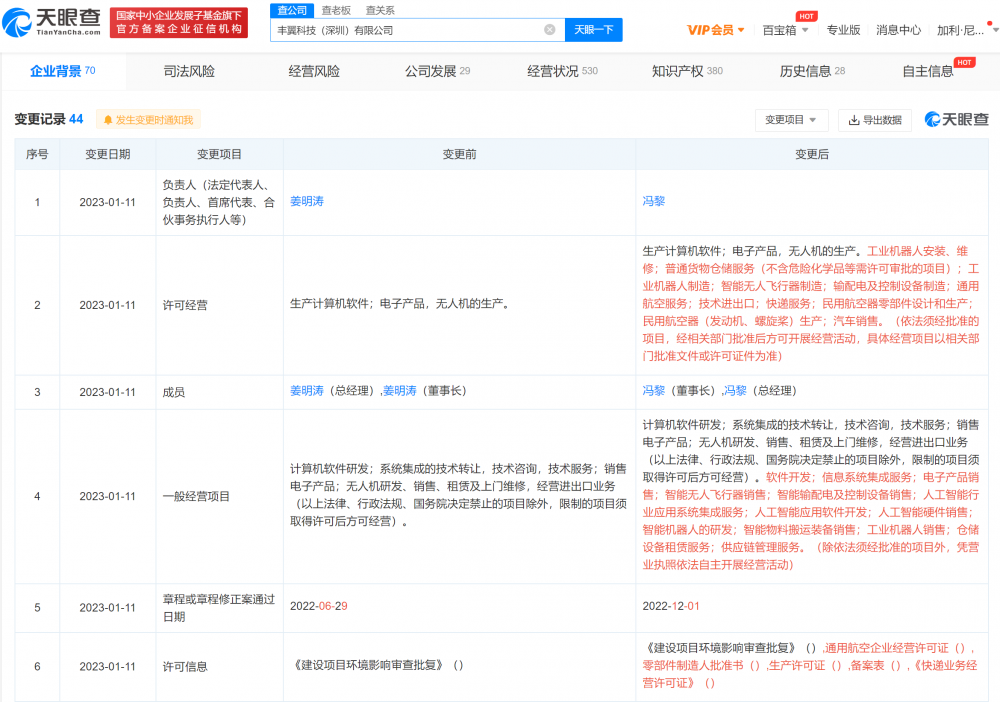The height and width of the screenshot is (702, 1000).
Task: Click the 负责人（法定代表人 cell in row 1
Action: [219, 202]
